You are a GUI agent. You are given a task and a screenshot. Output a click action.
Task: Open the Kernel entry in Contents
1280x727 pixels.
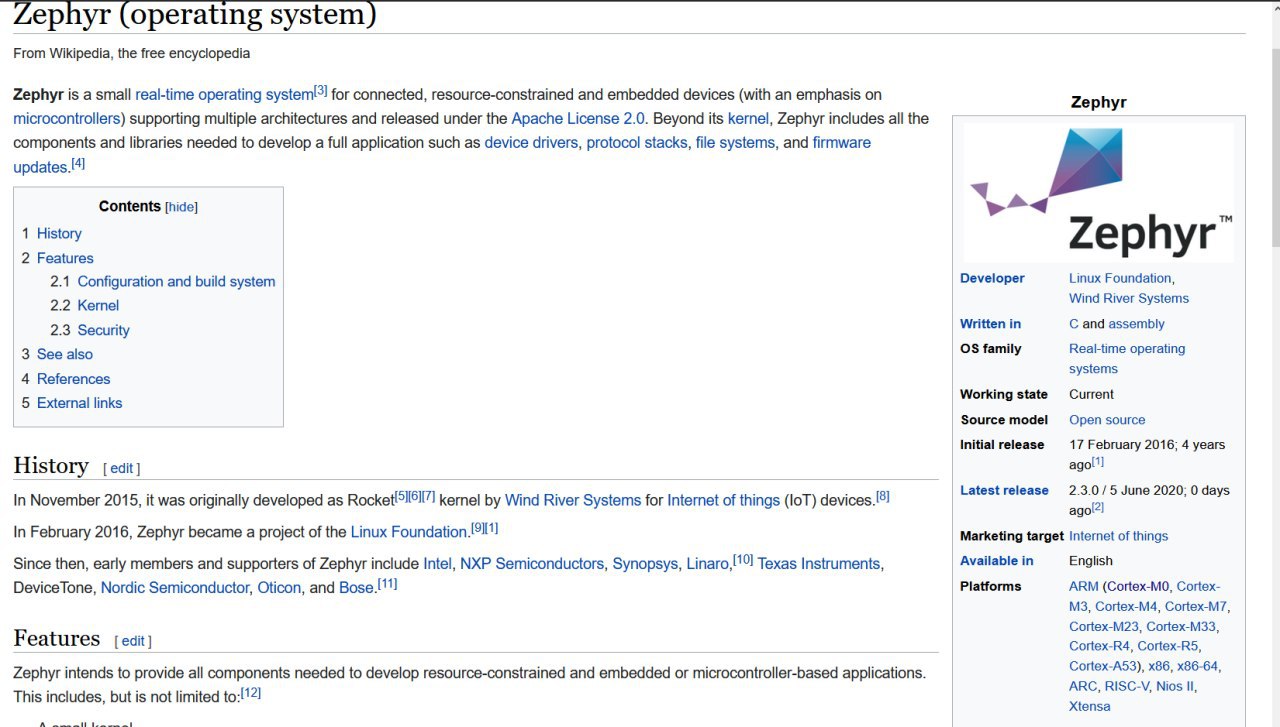pyautogui.click(x=98, y=306)
